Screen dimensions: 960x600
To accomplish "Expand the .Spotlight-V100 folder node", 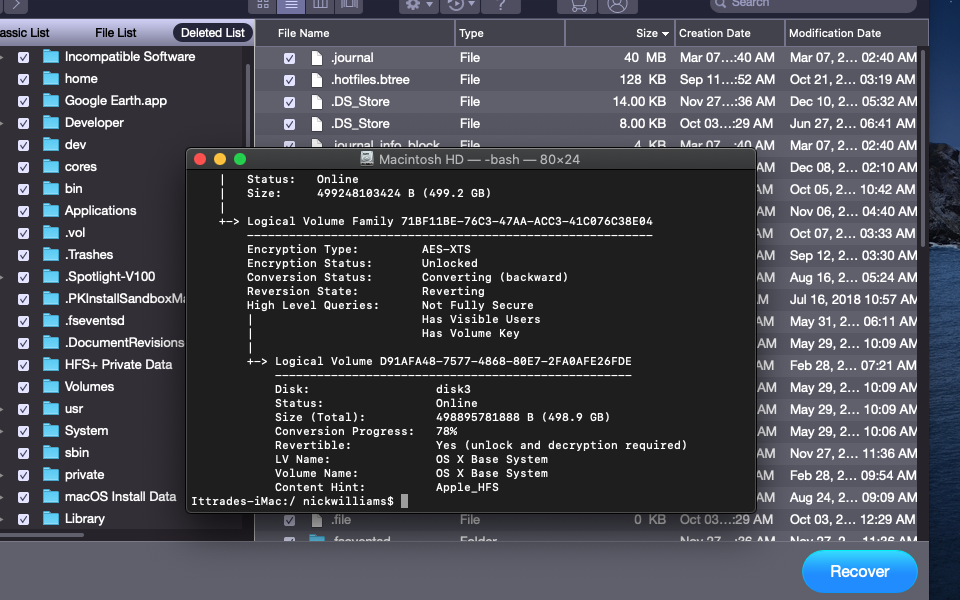I will (3, 277).
